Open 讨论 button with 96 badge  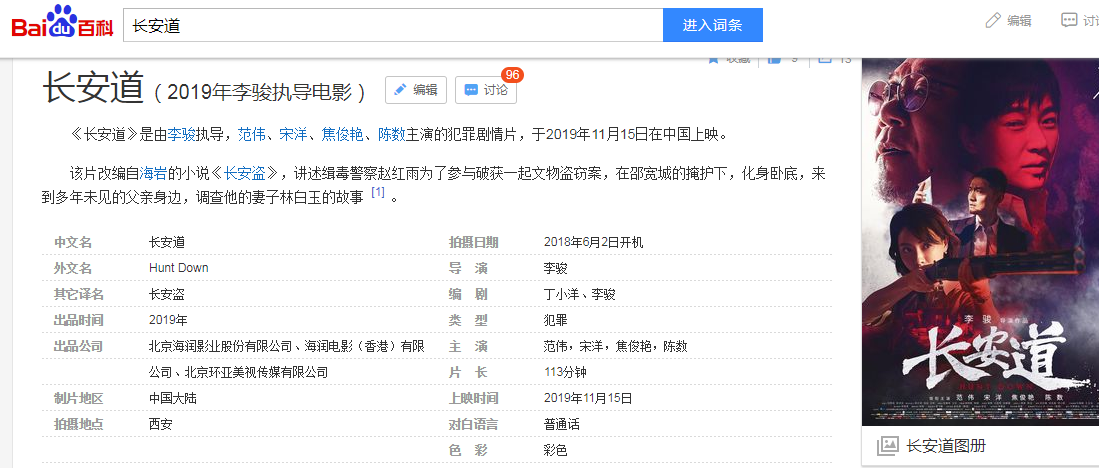coord(486,90)
